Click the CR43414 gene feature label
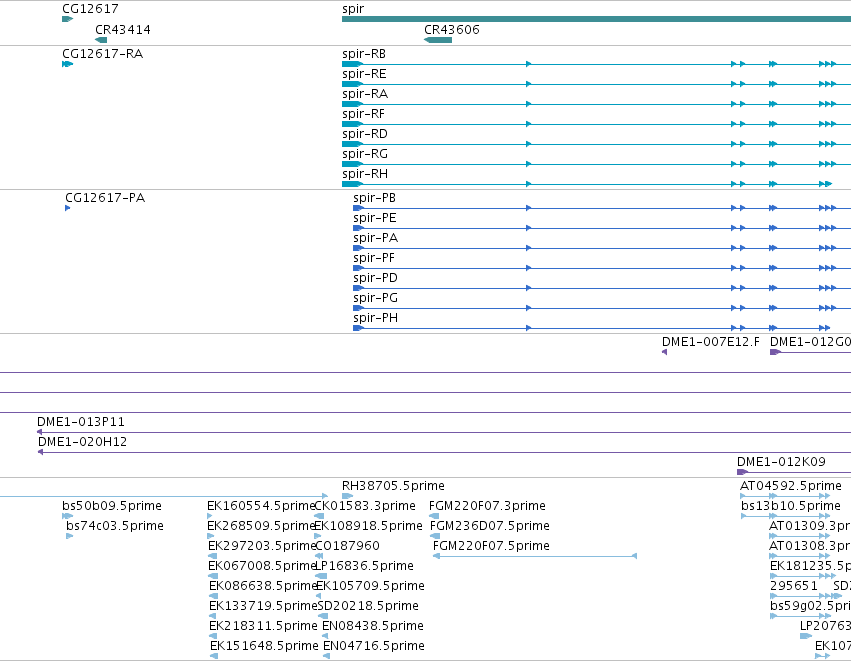Image resolution: width=851 pixels, height=661 pixels. [x=123, y=30]
